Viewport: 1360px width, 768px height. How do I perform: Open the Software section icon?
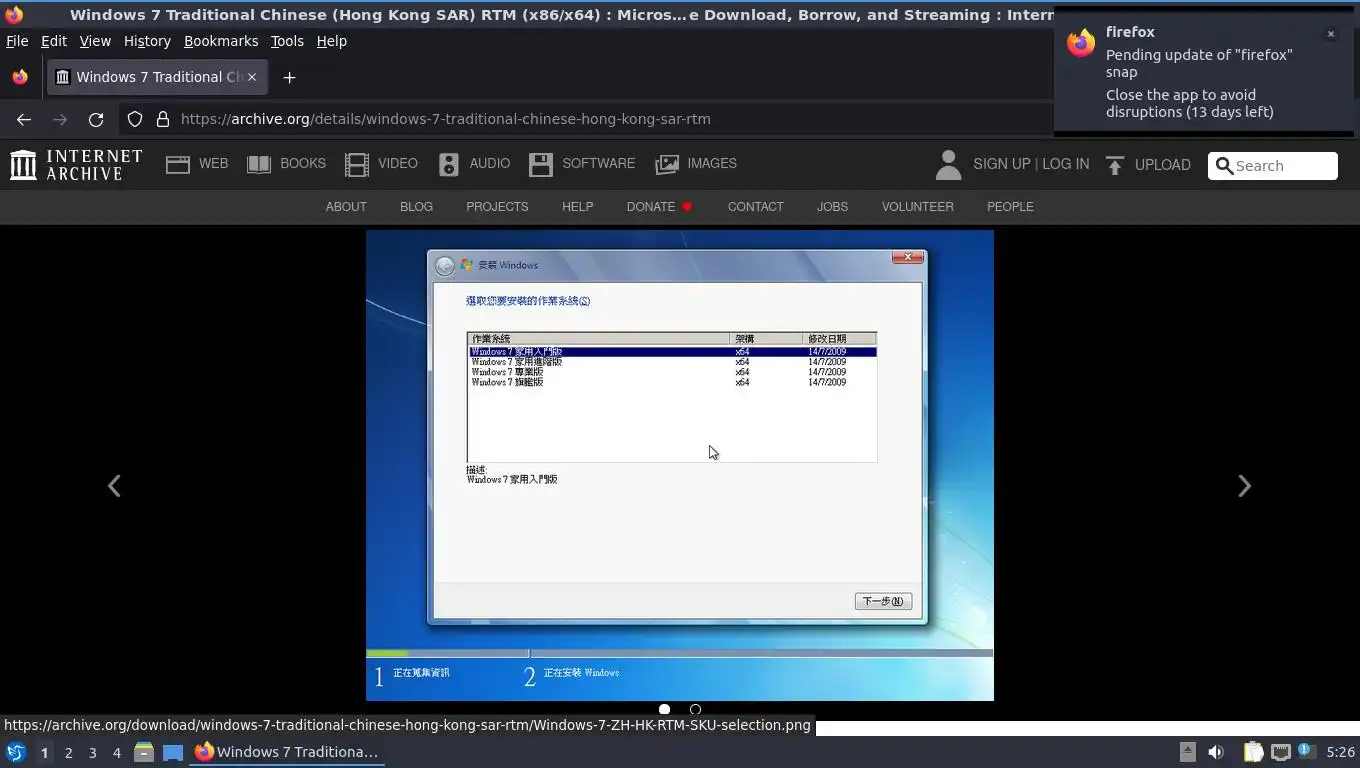pyautogui.click(x=541, y=165)
